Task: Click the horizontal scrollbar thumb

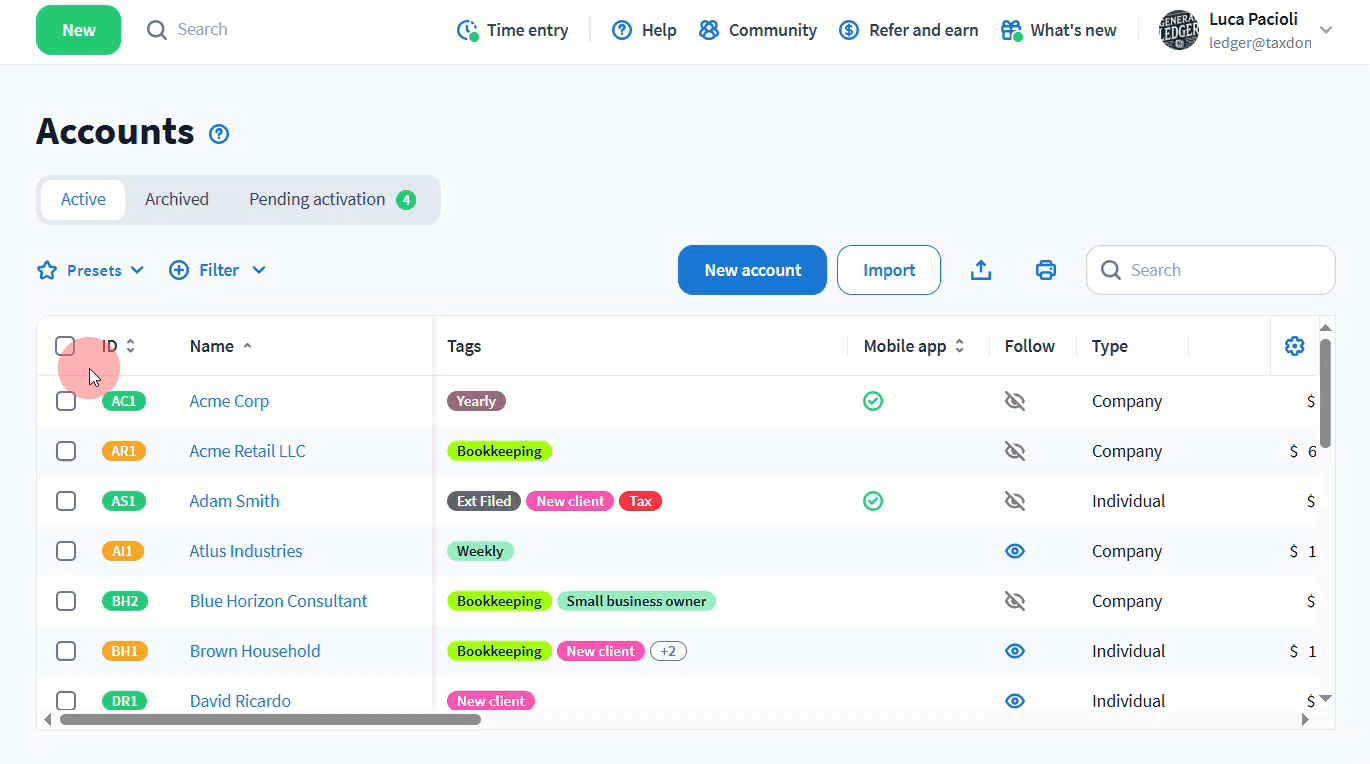Action: tap(270, 719)
